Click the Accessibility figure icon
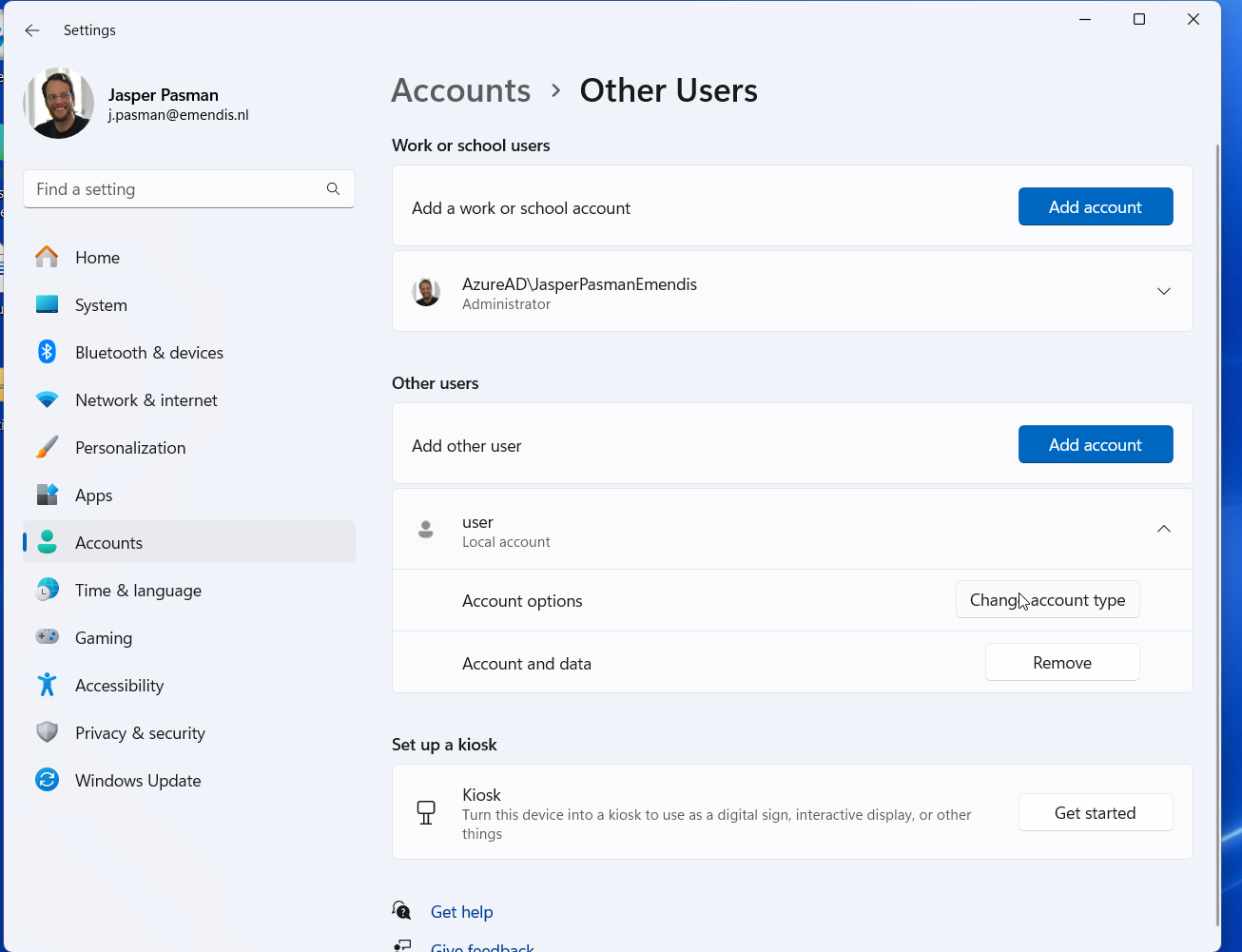 (x=47, y=685)
